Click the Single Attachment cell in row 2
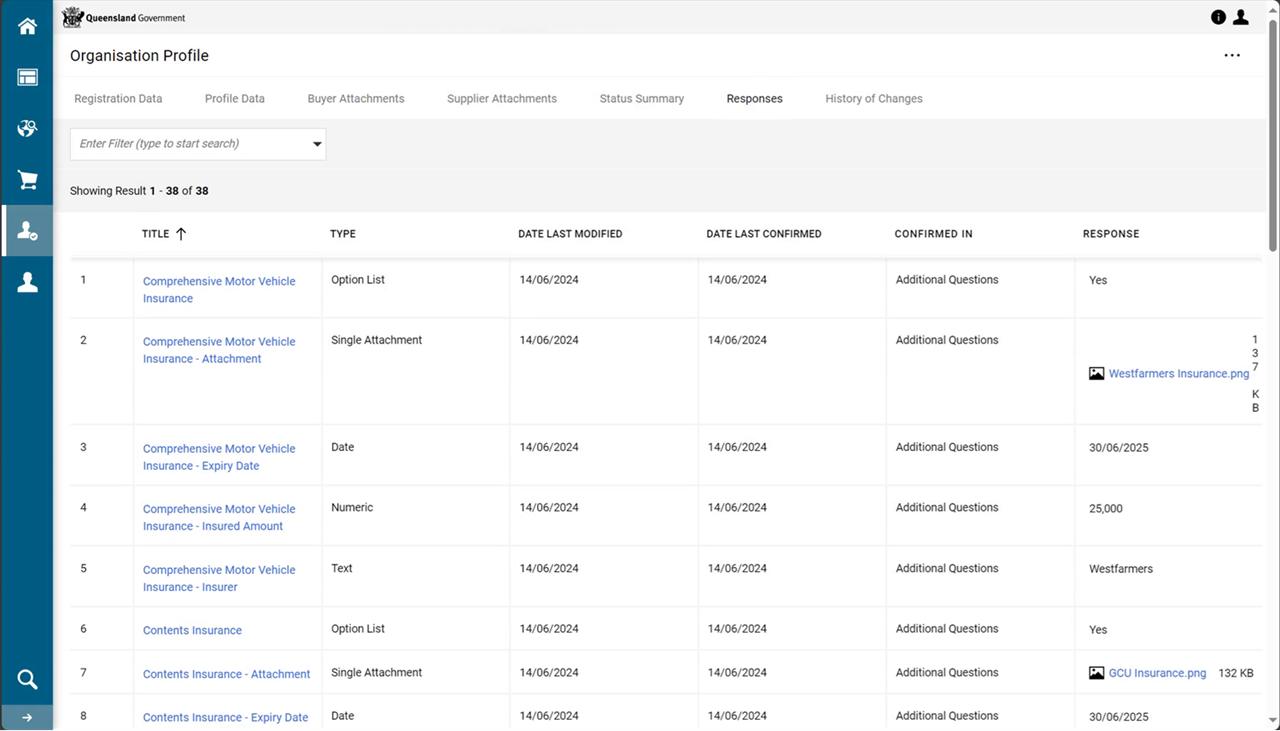 click(x=377, y=340)
